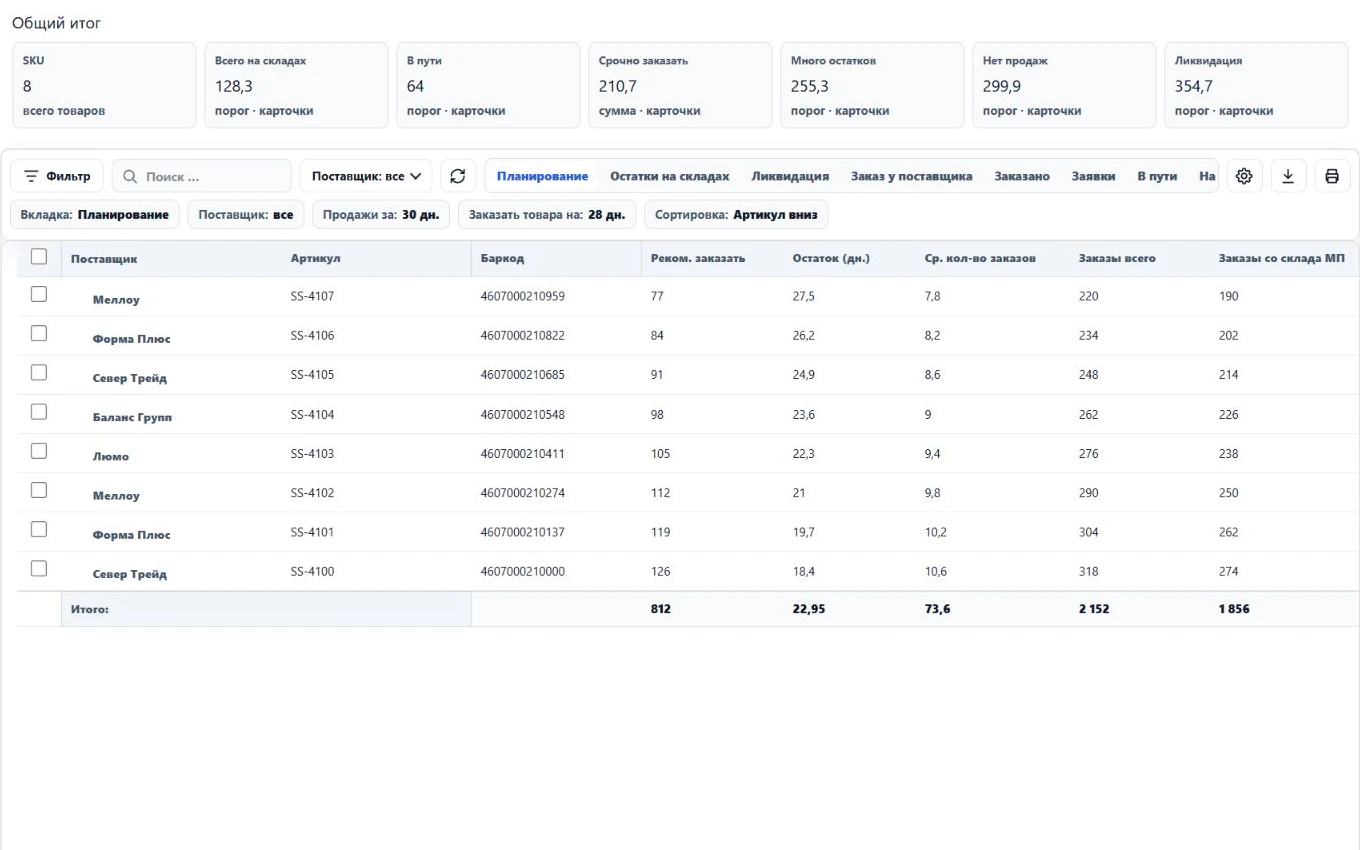Sort by Артикул column header
Image resolution: width=1360 pixels, height=850 pixels.
[x=316, y=258]
